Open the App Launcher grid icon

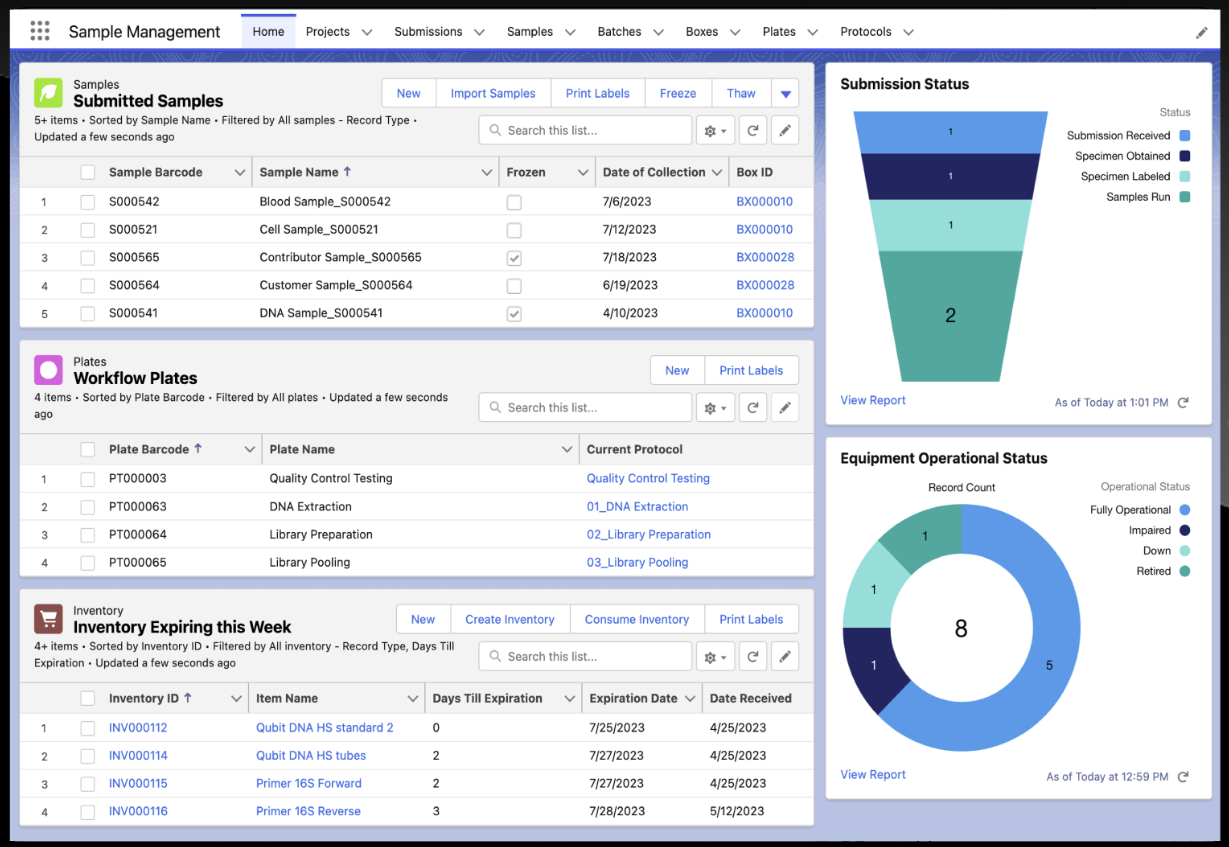[40, 31]
